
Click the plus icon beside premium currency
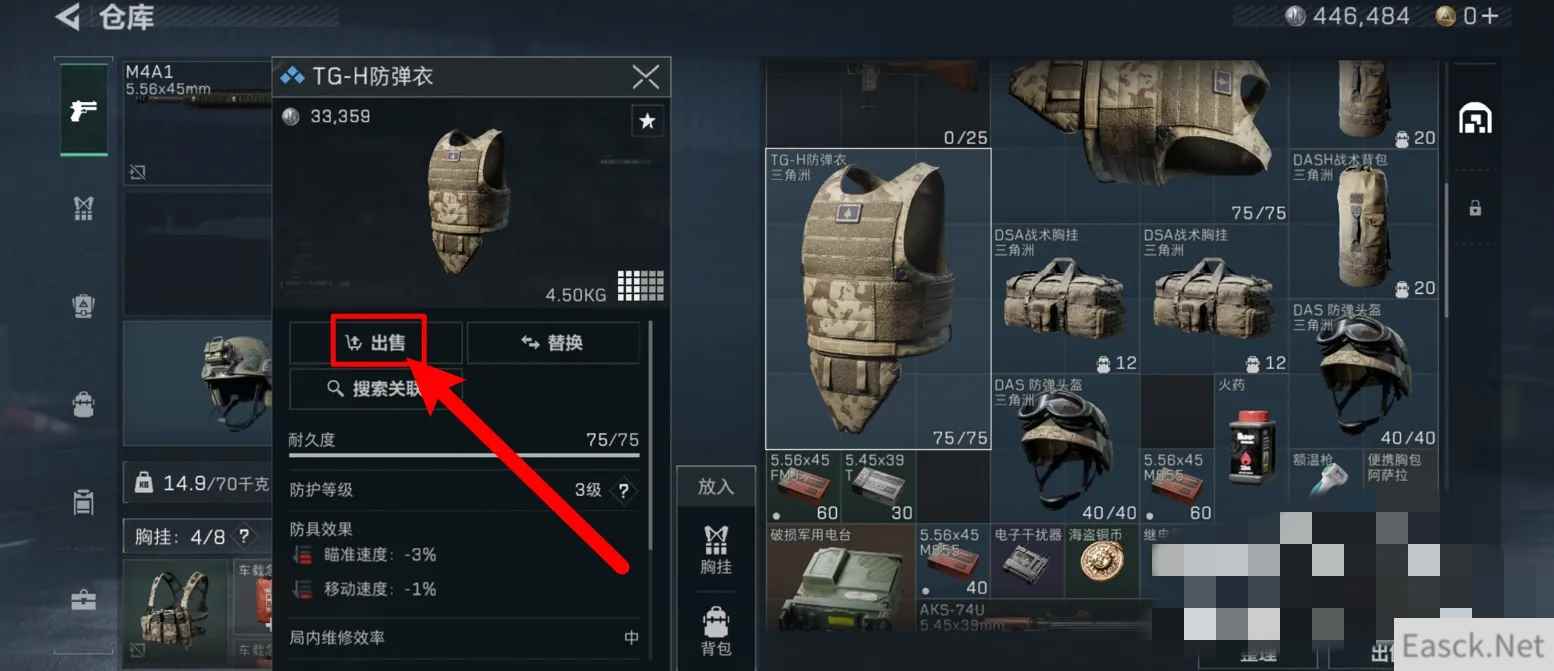[x=1490, y=16]
